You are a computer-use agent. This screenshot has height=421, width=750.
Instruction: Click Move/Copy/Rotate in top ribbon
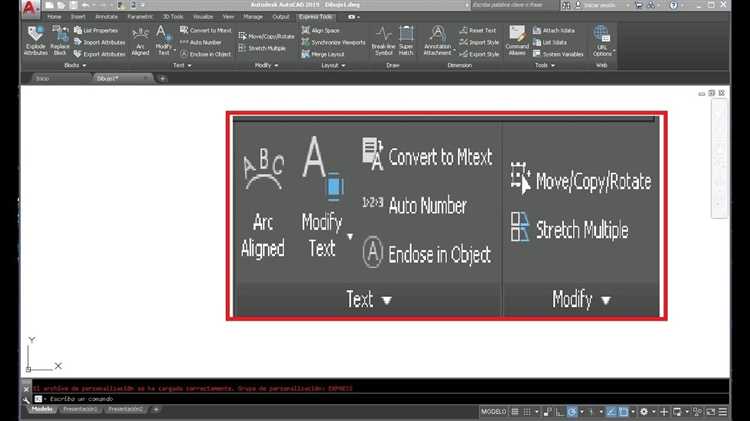(x=266, y=36)
